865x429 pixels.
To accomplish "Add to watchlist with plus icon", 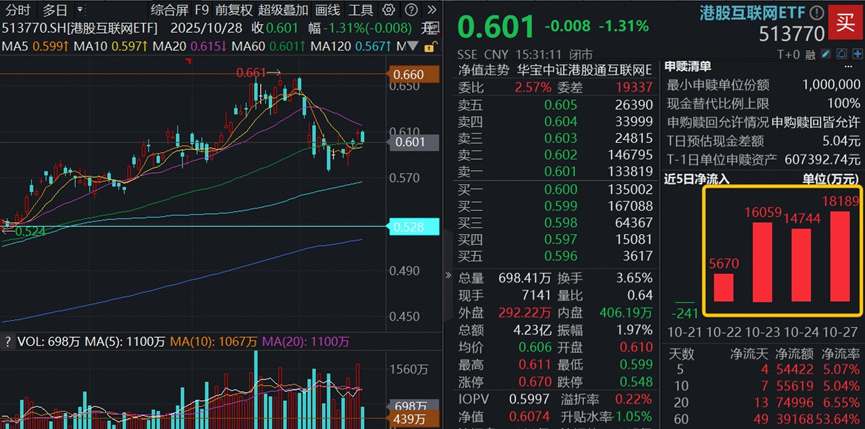I will tap(857, 53).
